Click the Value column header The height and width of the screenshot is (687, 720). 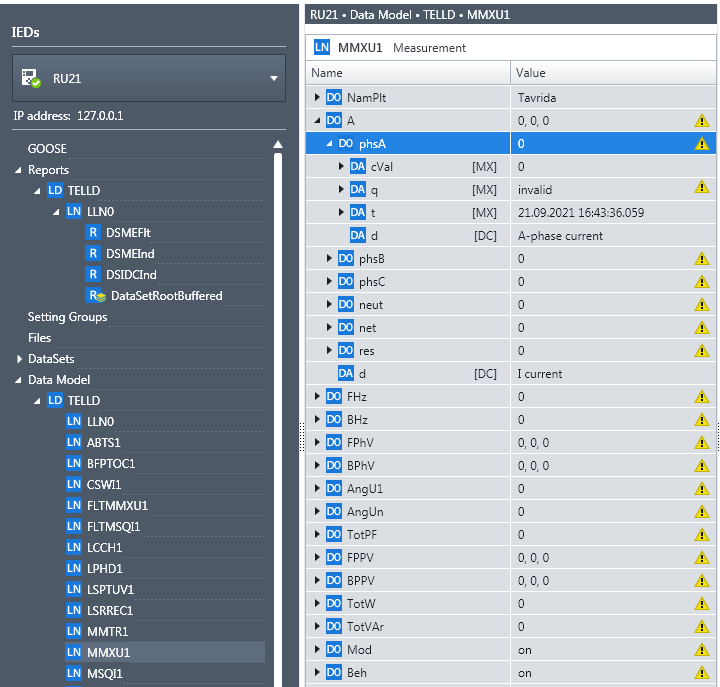[x=530, y=73]
